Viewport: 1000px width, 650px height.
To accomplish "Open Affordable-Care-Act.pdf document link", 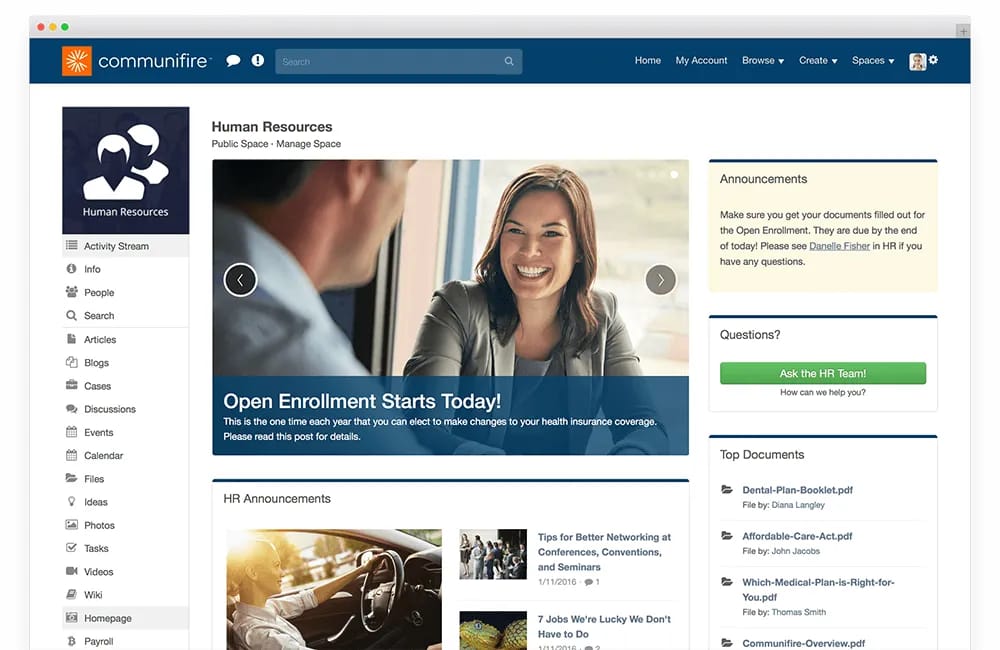I will pos(797,536).
